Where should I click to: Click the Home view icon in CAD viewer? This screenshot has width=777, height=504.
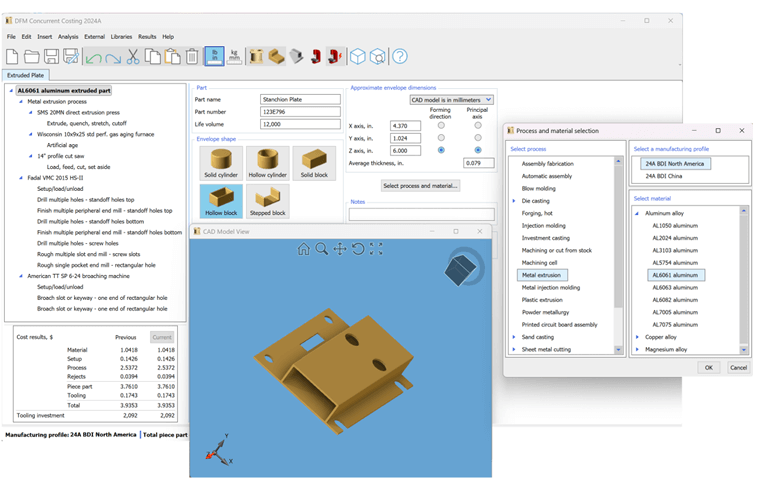303,249
